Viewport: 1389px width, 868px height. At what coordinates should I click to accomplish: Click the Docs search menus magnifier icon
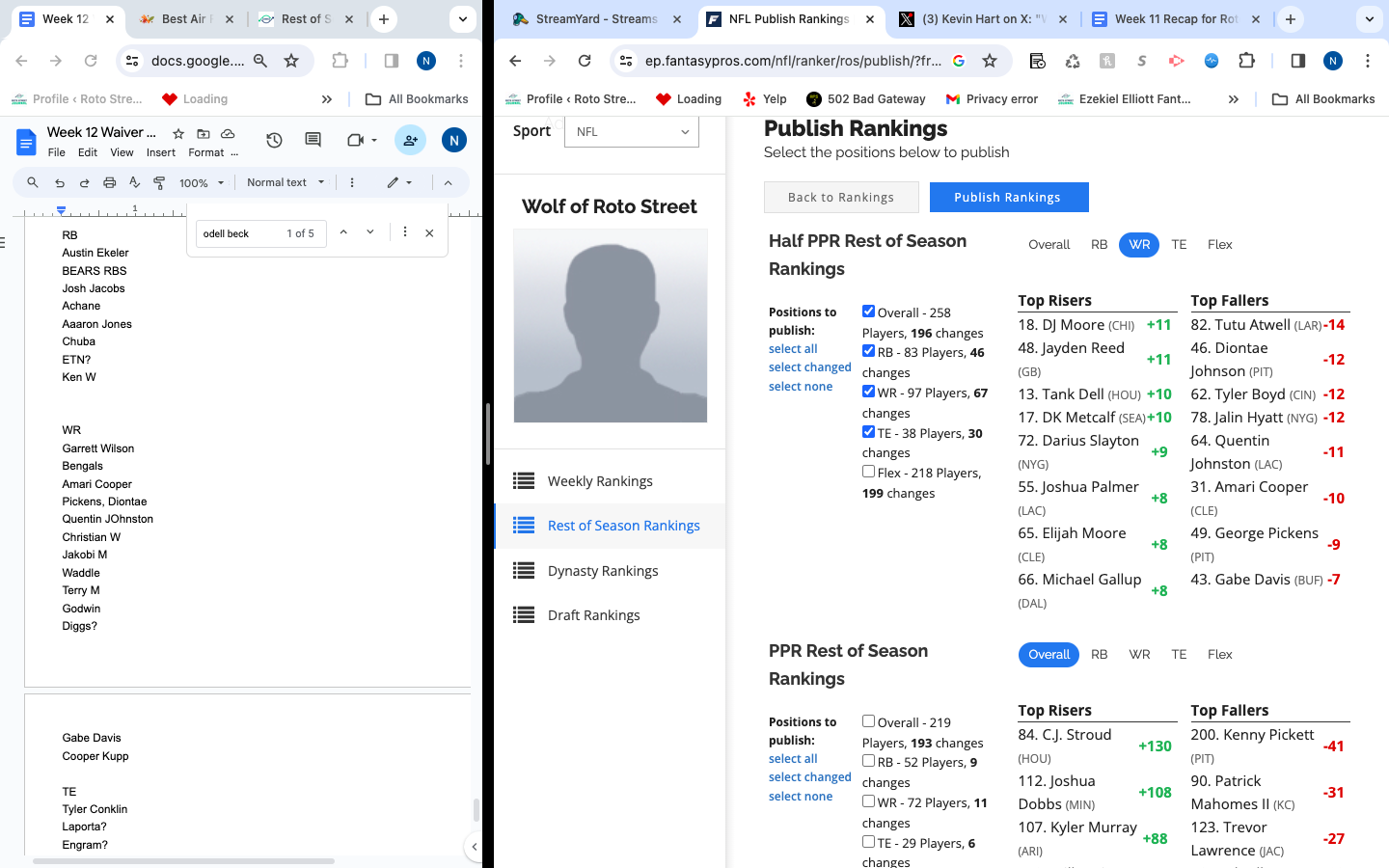tap(33, 182)
